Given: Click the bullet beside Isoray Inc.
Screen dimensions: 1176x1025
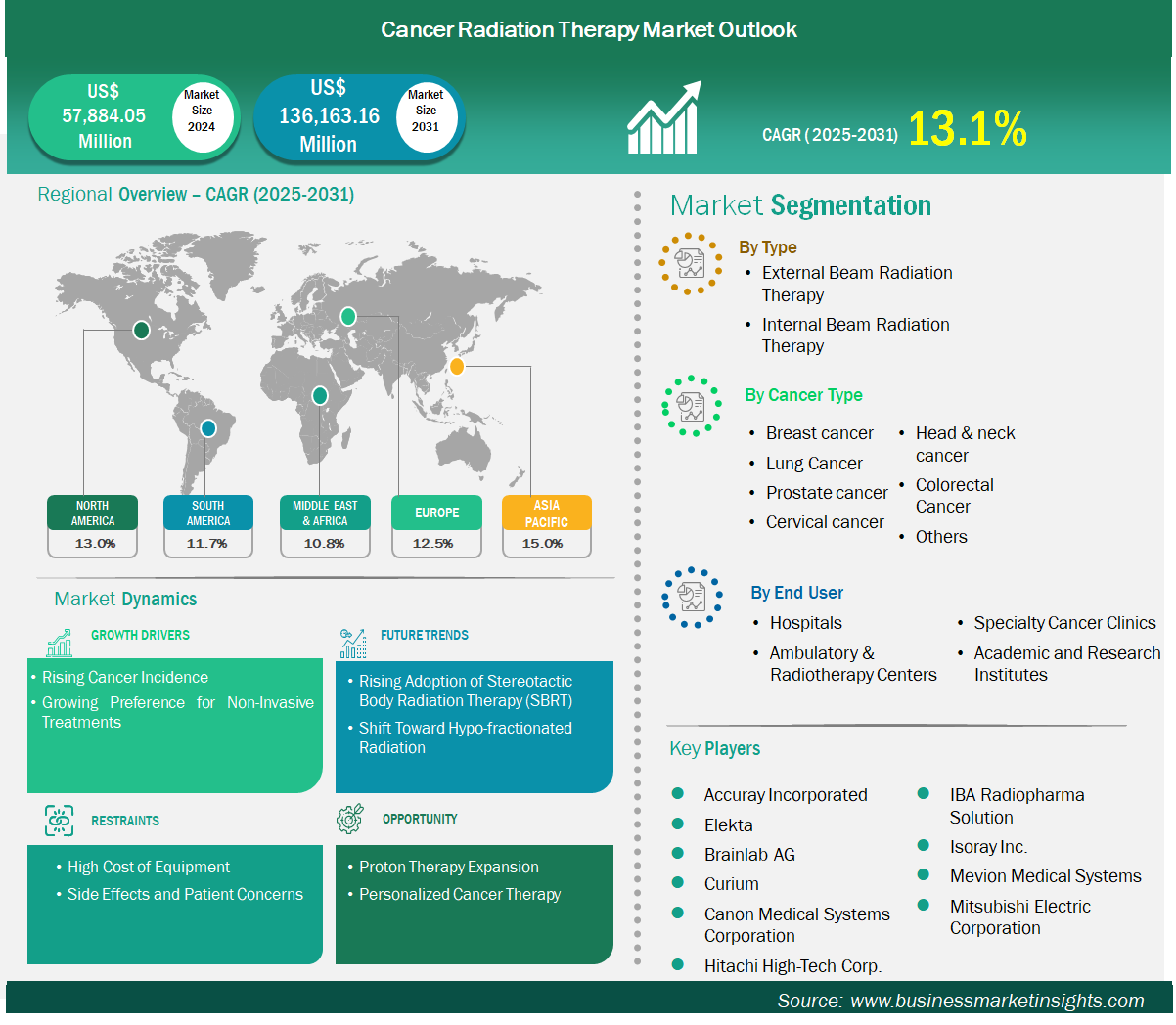Looking at the screenshot, I should [923, 845].
